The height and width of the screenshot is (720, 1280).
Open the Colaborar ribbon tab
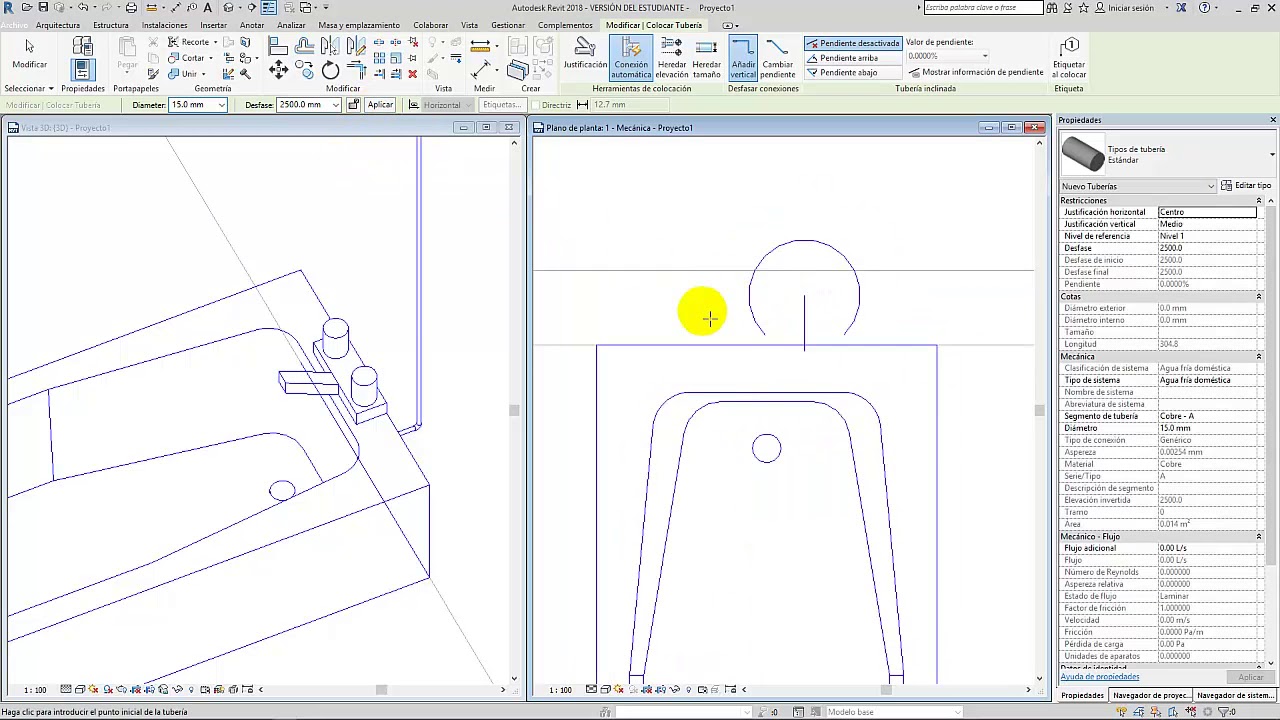coord(431,25)
